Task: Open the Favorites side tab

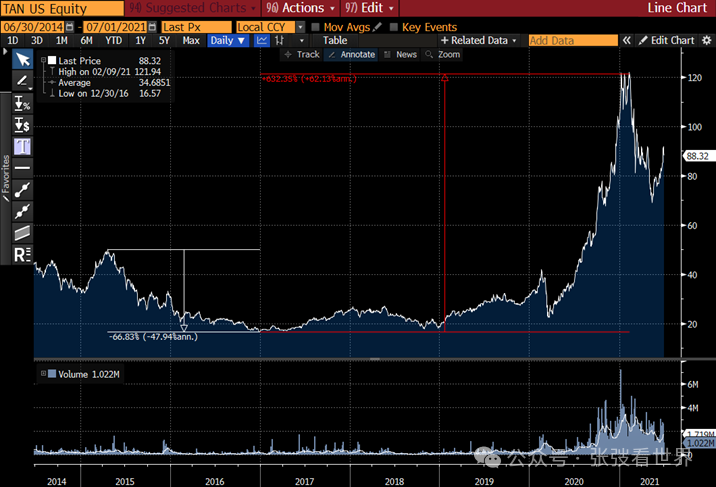Action: [5, 178]
